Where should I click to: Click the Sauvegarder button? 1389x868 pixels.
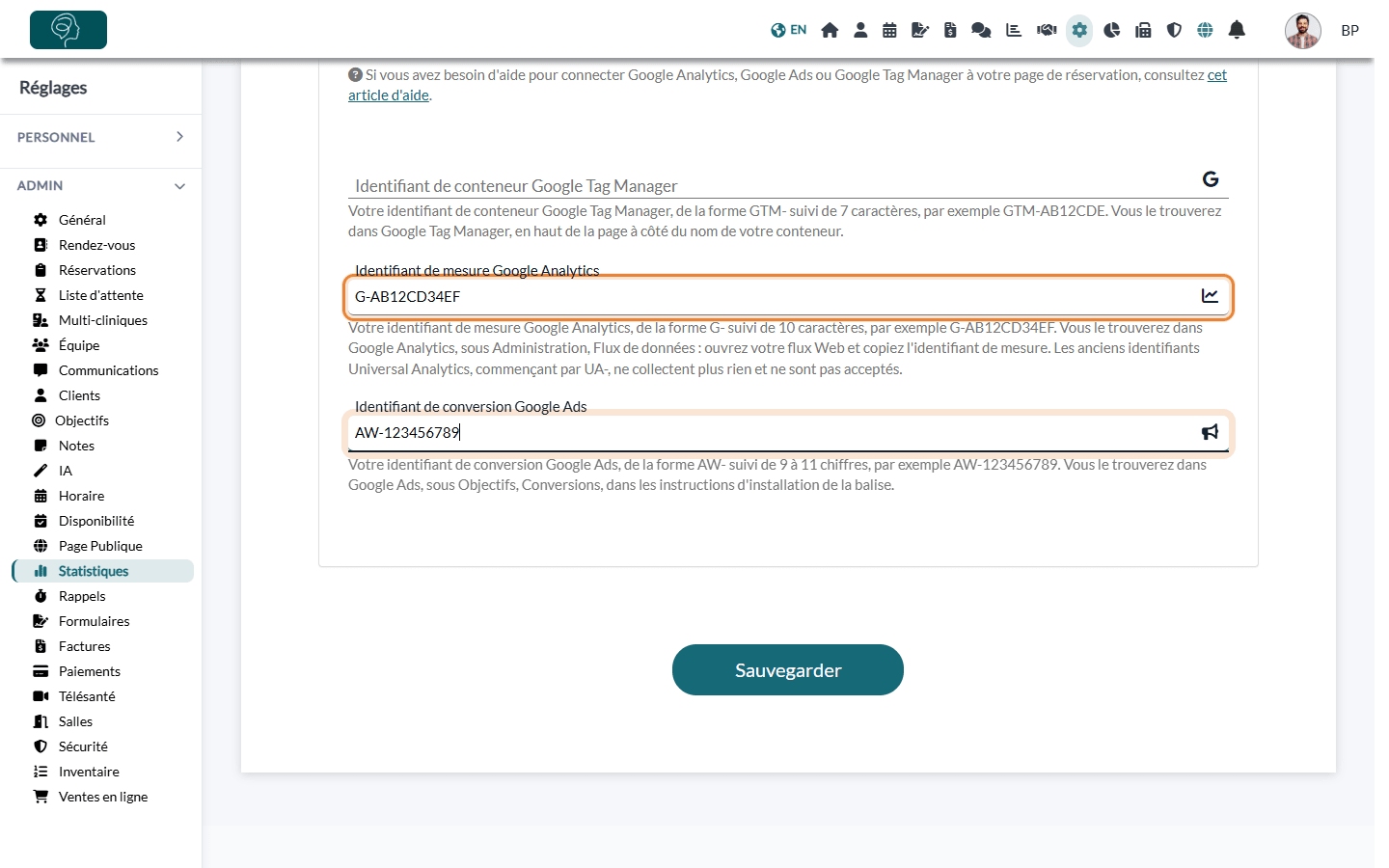click(x=788, y=670)
